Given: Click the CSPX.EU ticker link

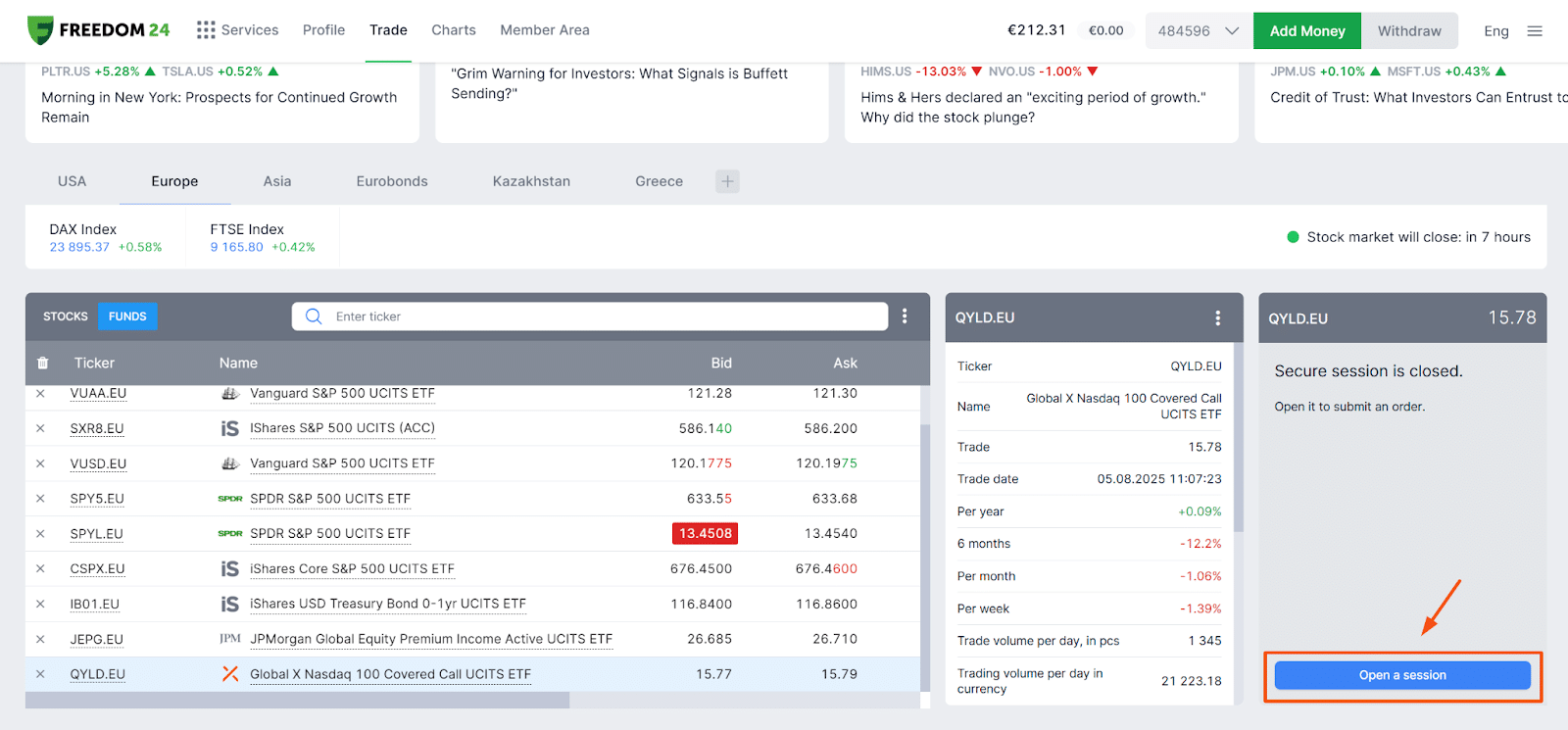Looking at the screenshot, I should [97, 568].
